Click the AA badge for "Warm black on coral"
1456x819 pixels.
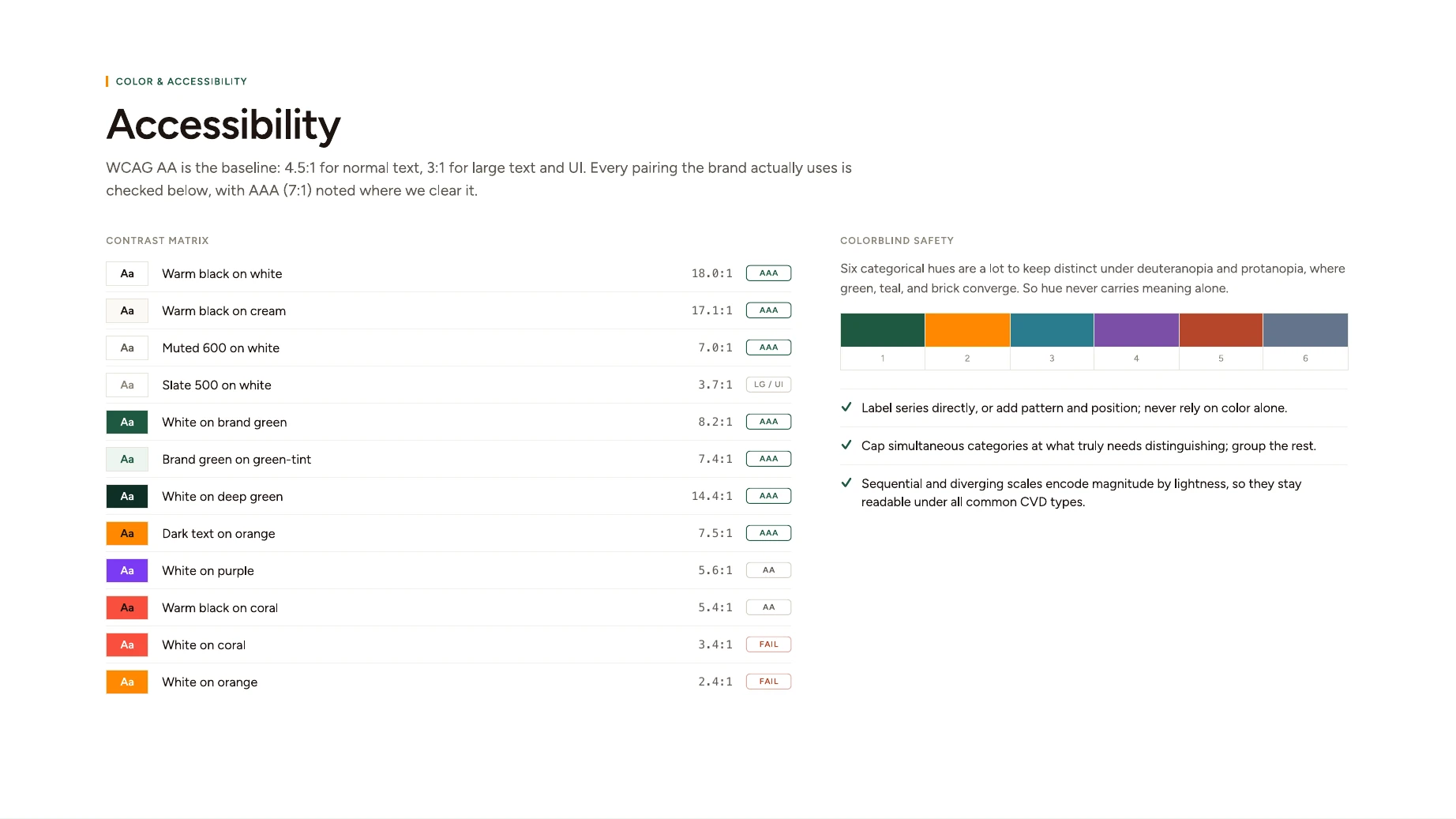[x=768, y=607]
